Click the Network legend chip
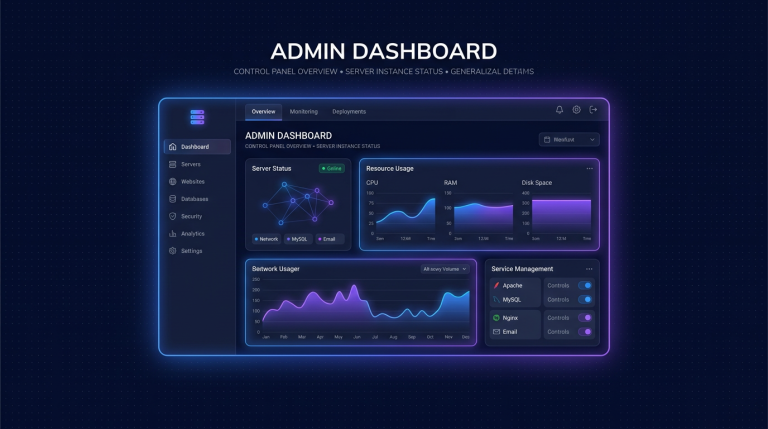The height and width of the screenshot is (429, 768). click(x=266, y=239)
